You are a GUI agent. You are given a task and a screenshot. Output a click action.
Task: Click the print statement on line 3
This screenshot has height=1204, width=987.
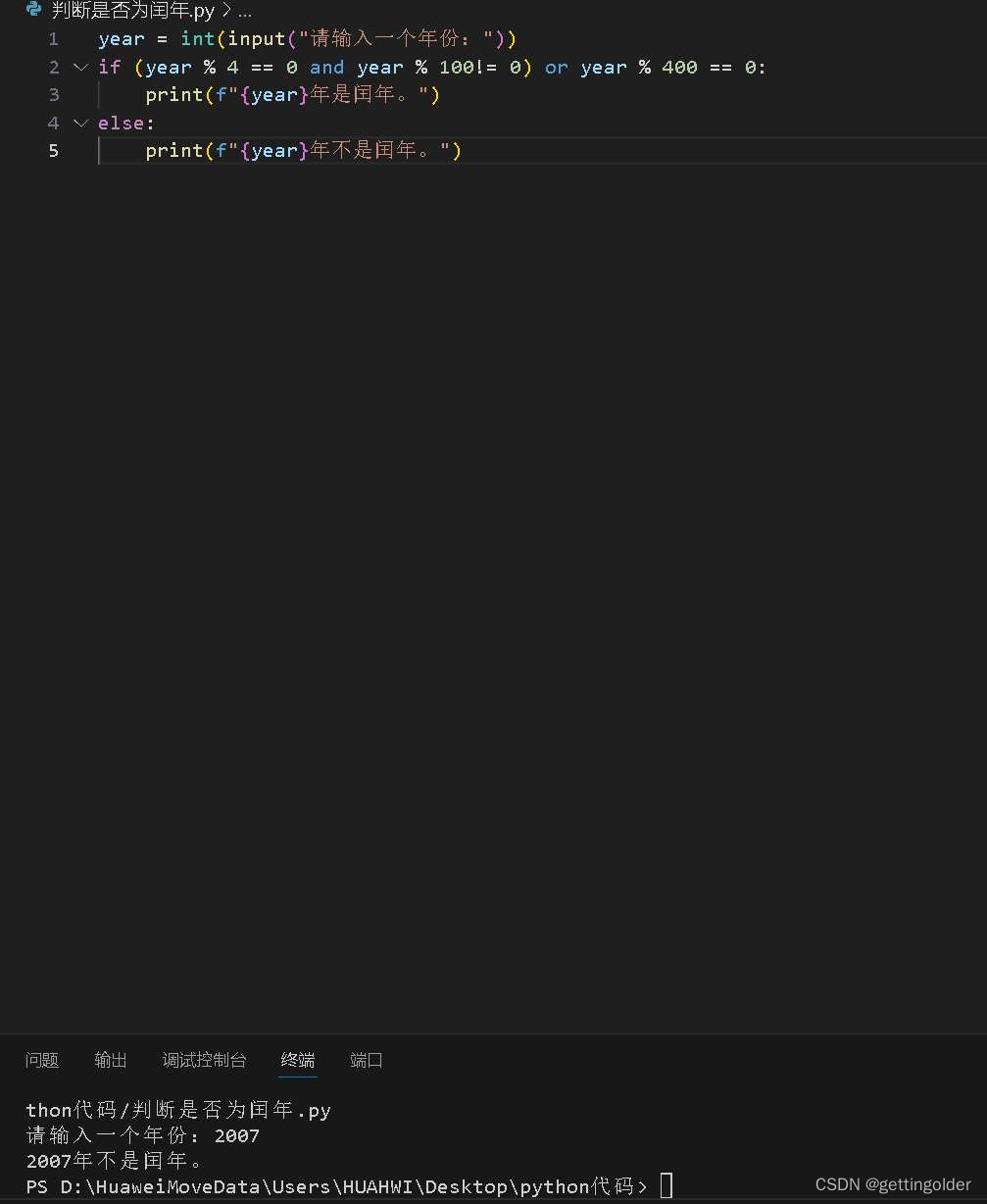[x=173, y=94]
